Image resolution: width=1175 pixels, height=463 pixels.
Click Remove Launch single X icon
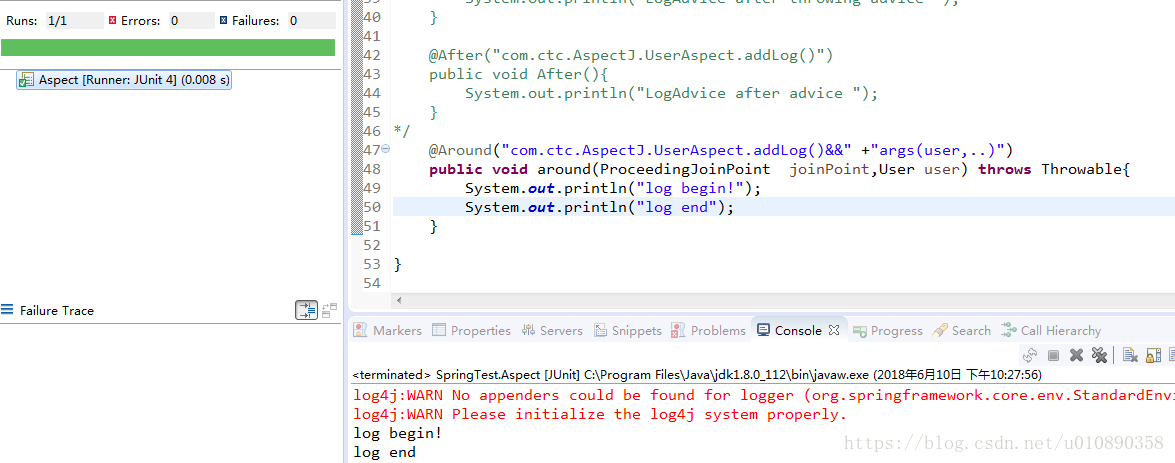point(1077,355)
